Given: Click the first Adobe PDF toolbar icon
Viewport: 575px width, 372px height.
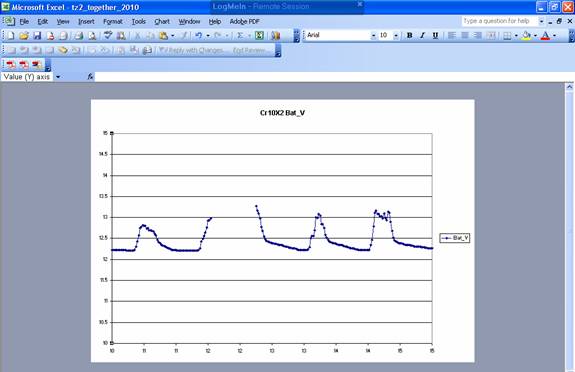Looking at the screenshot, I should [11, 65].
